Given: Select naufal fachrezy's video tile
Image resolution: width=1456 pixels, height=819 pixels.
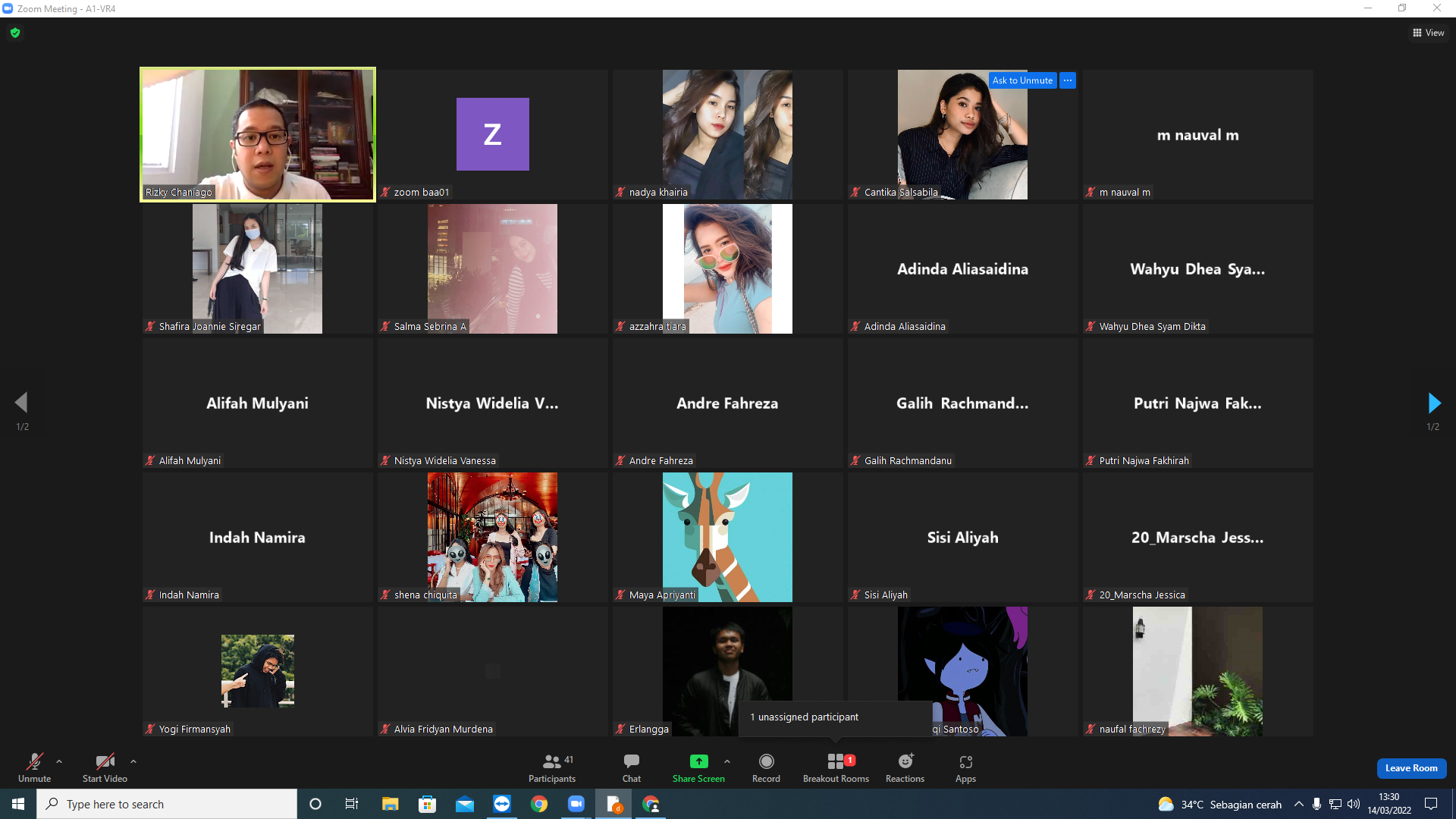Looking at the screenshot, I should pyautogui.click(x=1197, y=671).
